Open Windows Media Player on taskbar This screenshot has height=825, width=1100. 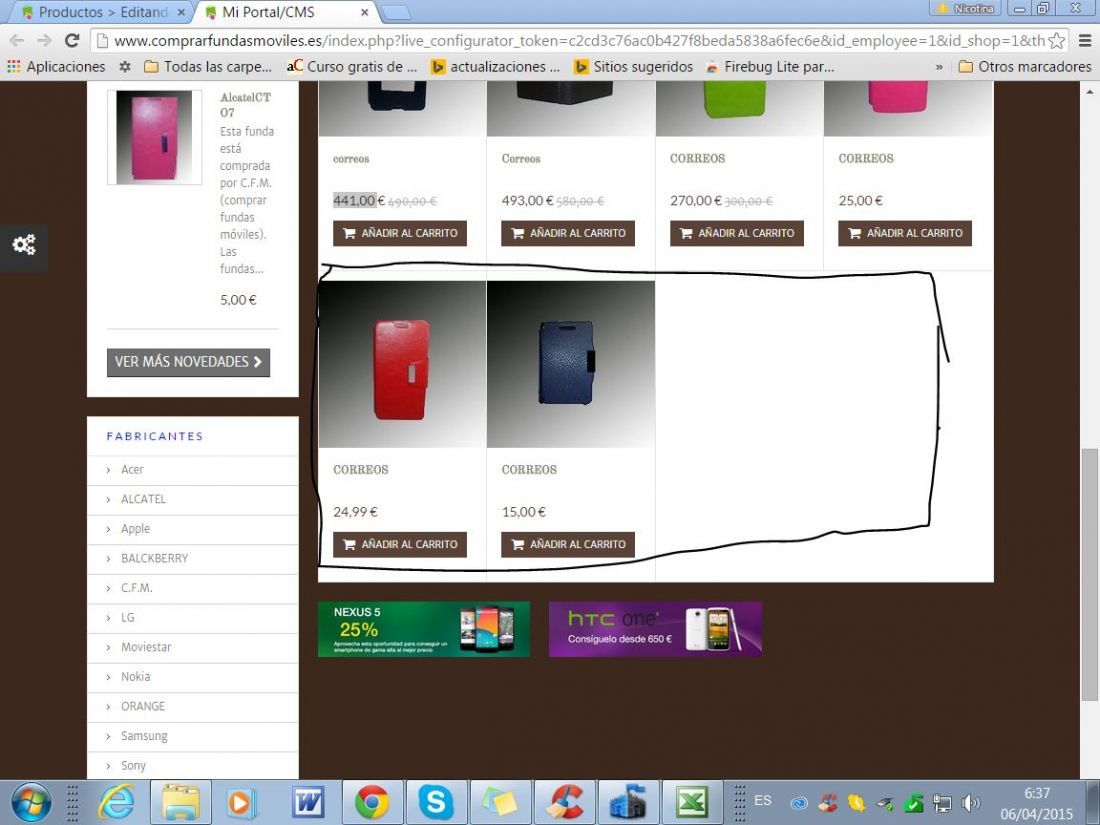(x=241, y=803)
